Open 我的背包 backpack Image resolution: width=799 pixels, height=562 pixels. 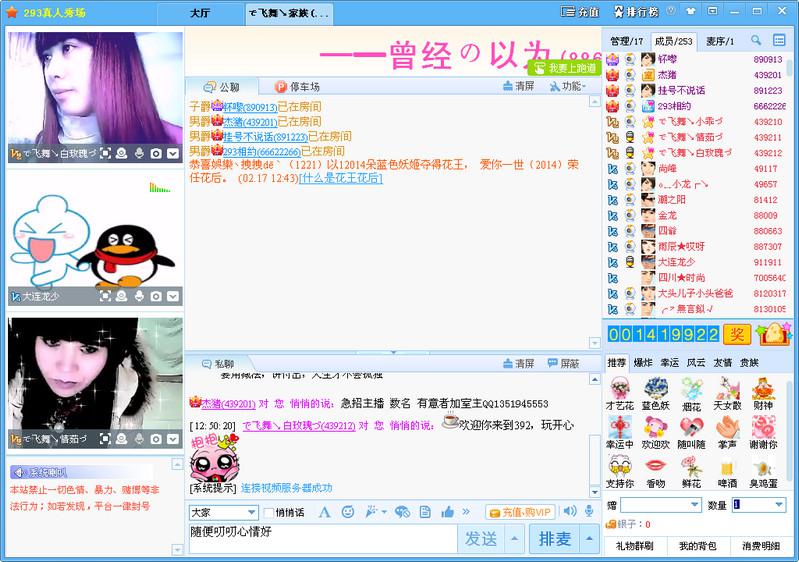698,546
